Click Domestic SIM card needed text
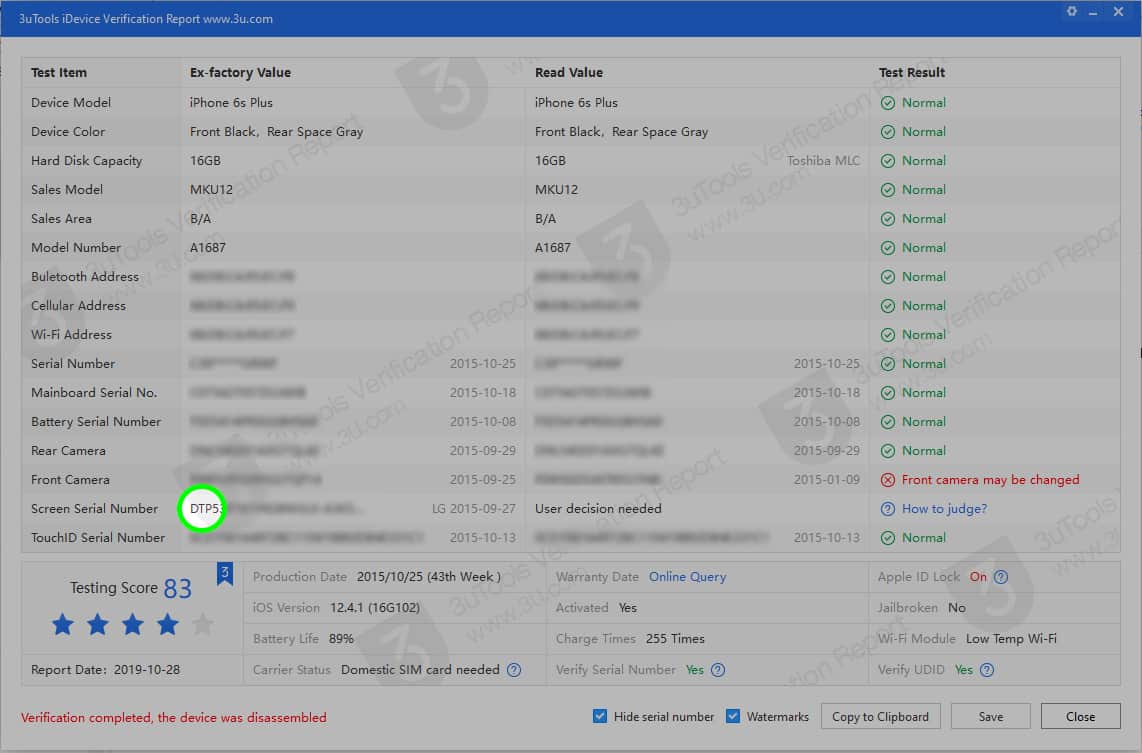Image resolution: width=1142 pixels, height=753 pixels. pyautogui.click(x=420, y=670)
